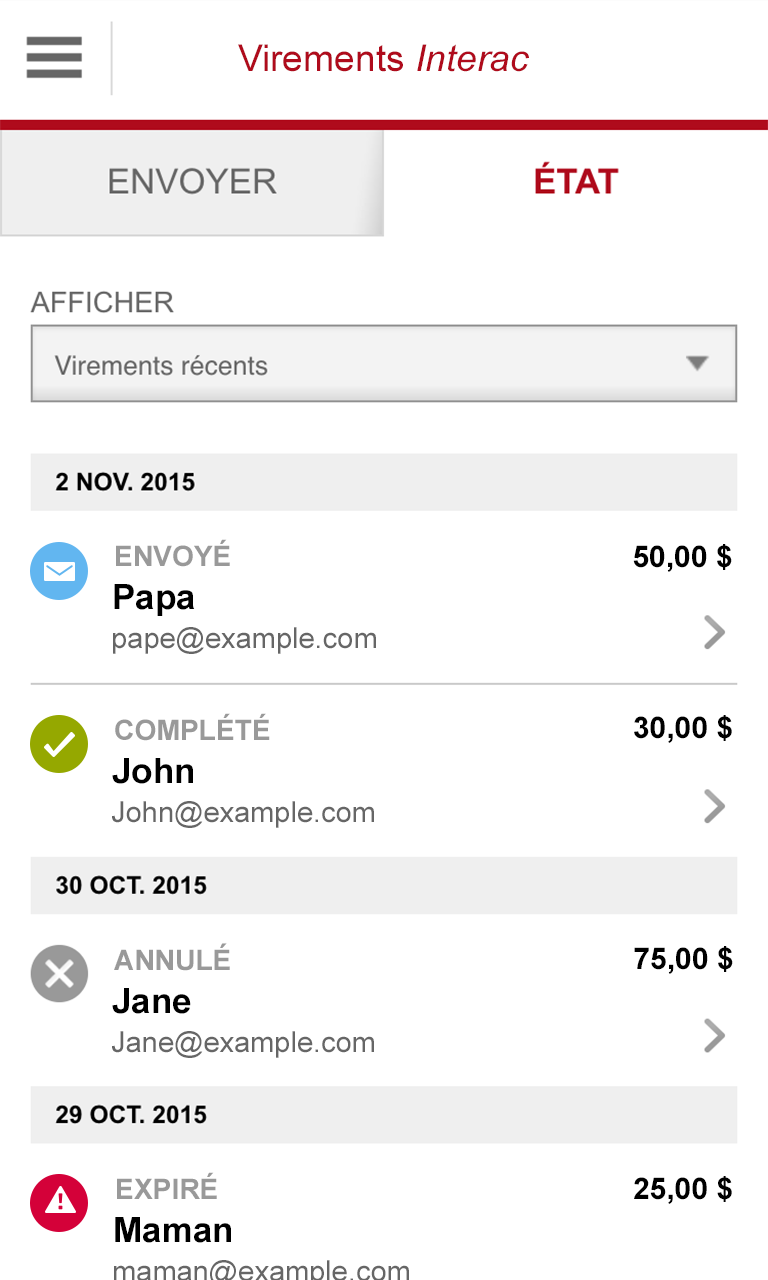
Task: Open the Virements récents dropdown
Action: (384, 364)
